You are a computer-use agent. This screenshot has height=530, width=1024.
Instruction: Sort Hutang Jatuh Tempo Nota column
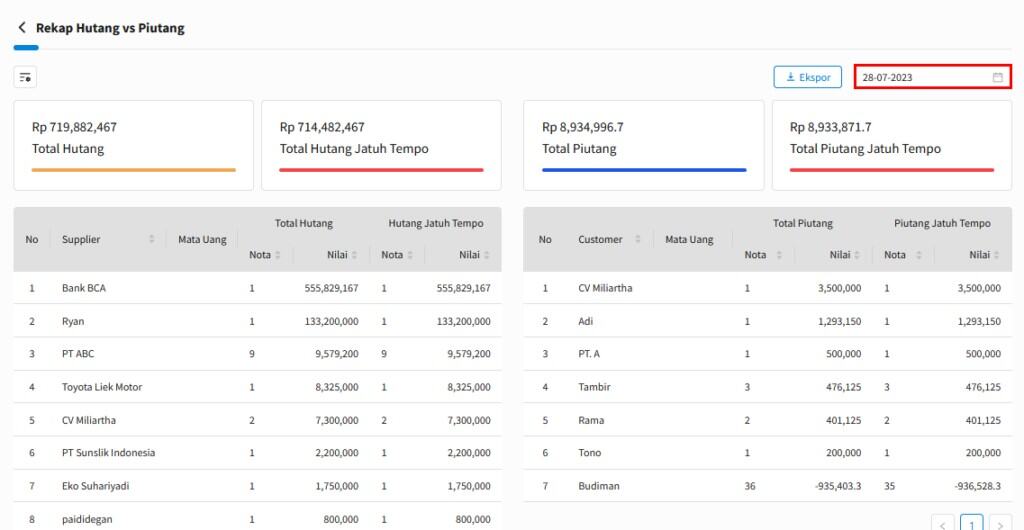pos(409,255)
